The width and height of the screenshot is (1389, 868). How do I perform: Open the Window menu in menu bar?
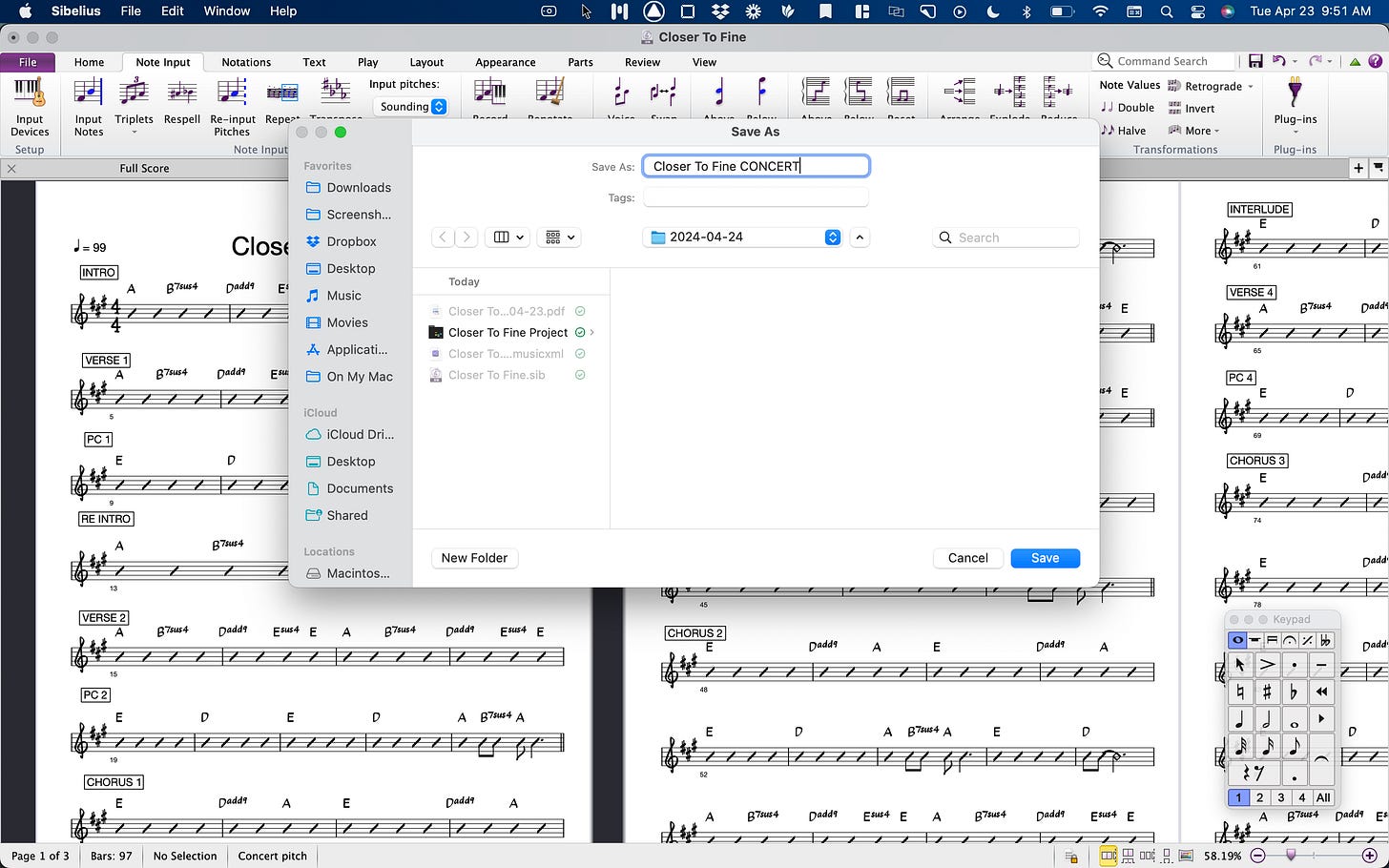point(227,11)
